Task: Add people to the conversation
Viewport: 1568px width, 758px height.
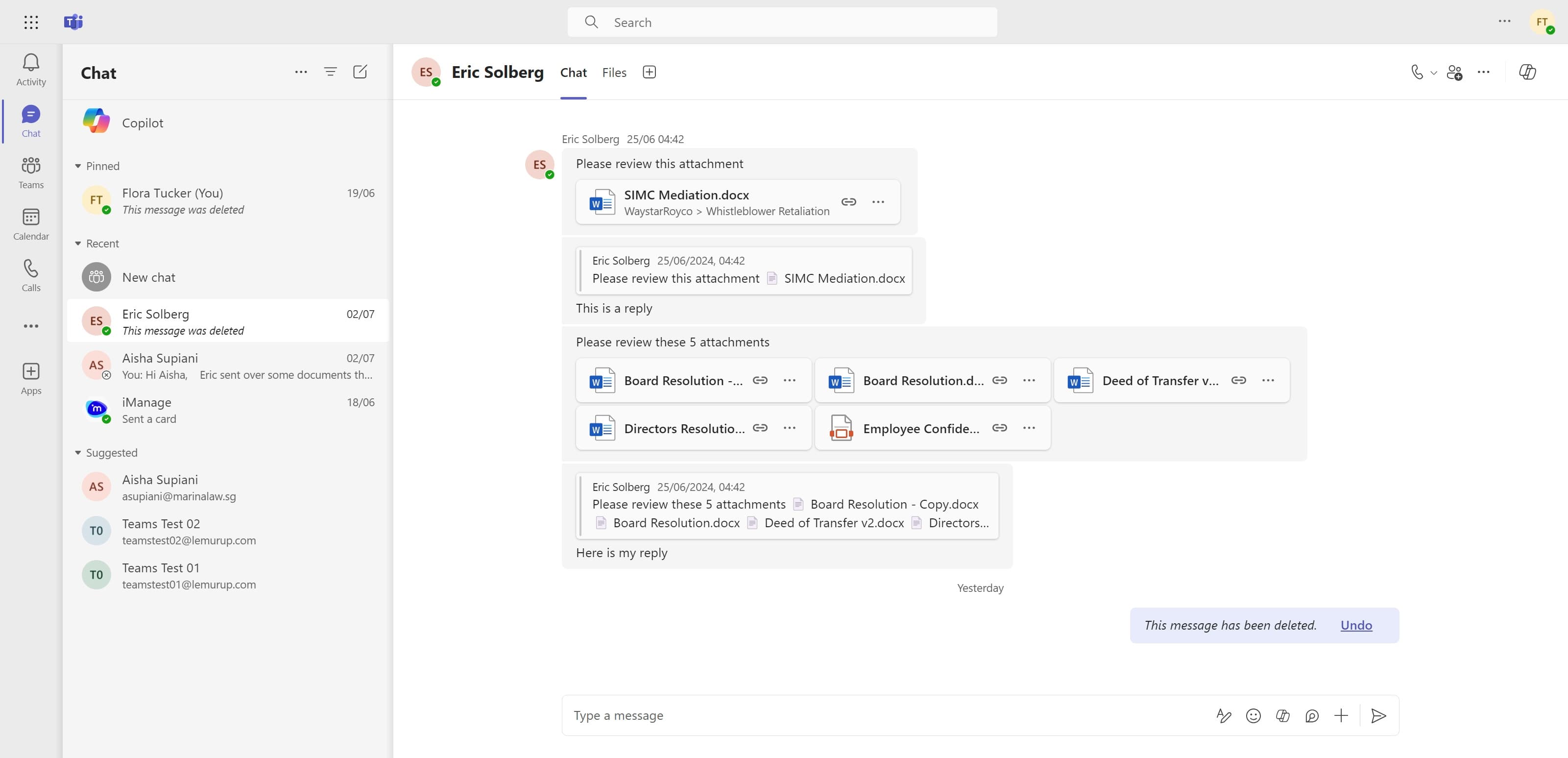Action: tap(1455, 73)
